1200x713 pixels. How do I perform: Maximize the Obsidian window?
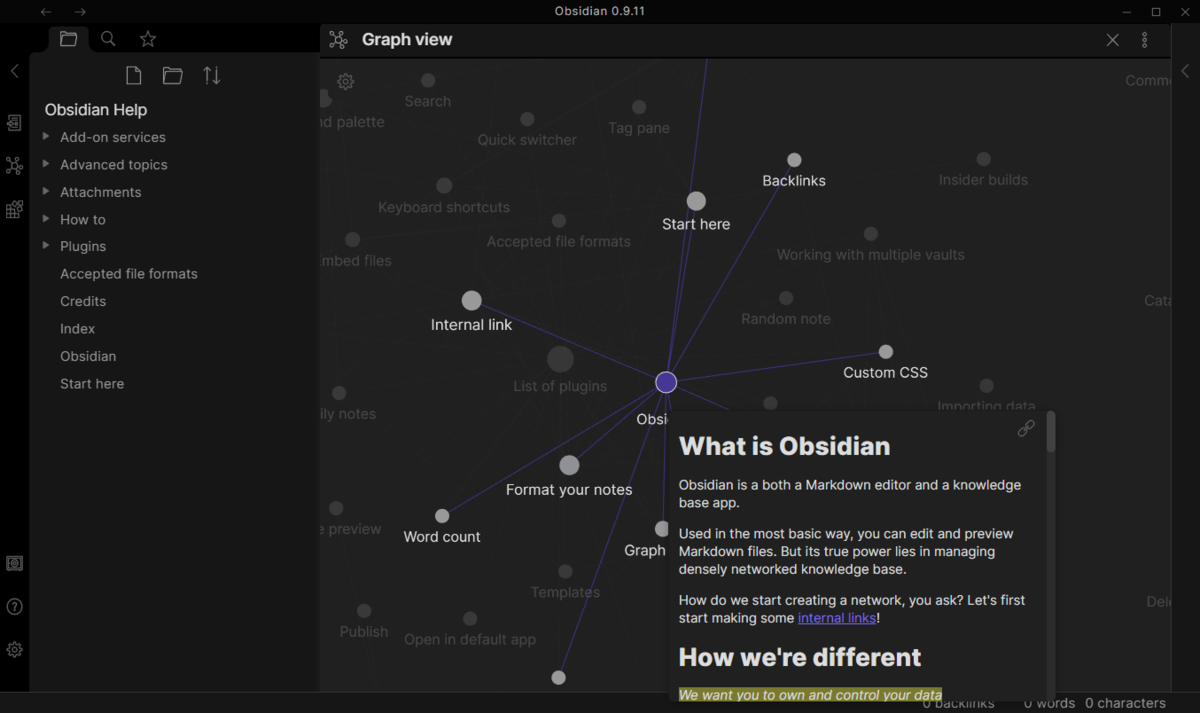tap(1156, 12)
